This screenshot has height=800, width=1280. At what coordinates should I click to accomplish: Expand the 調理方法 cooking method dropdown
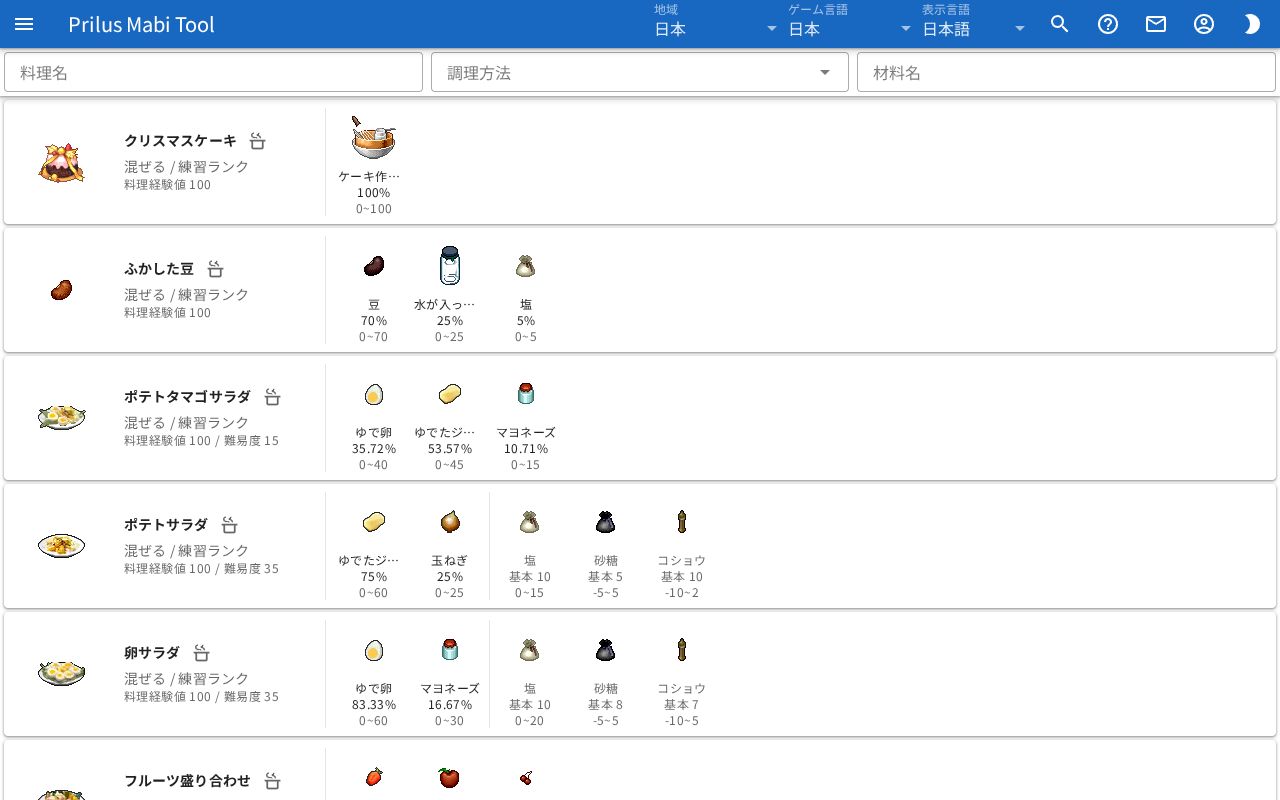[x=640, y=73]
